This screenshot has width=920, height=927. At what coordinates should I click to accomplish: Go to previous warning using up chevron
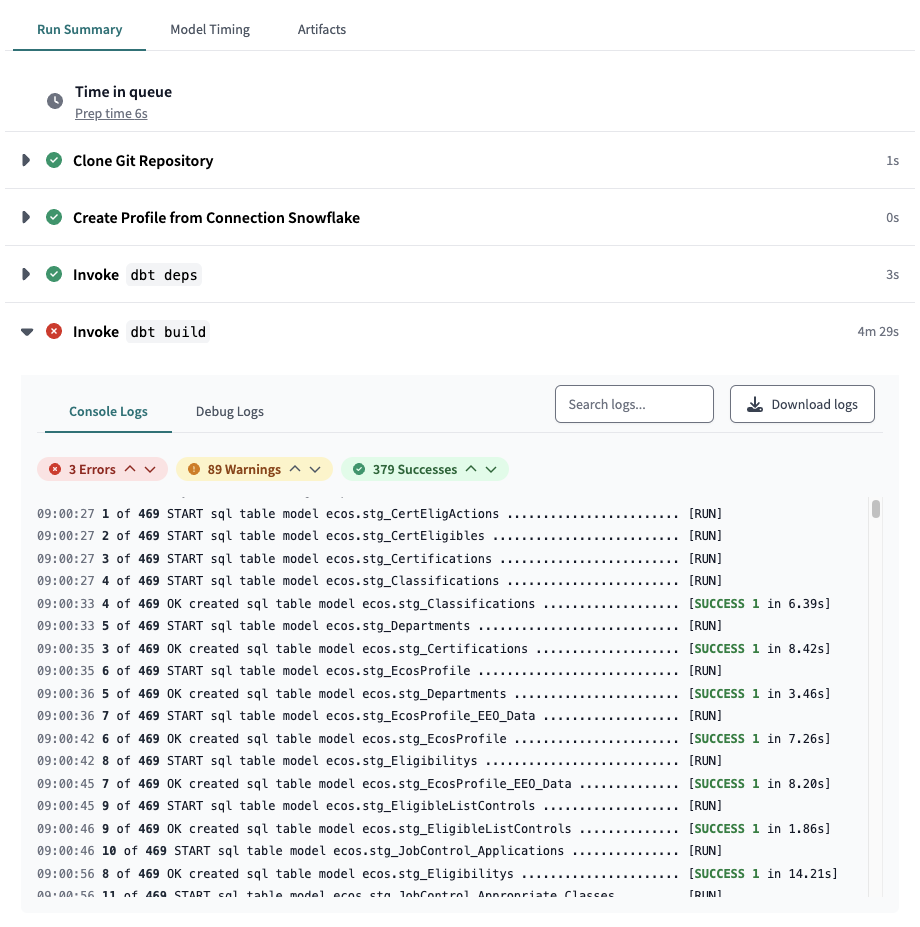294,469
